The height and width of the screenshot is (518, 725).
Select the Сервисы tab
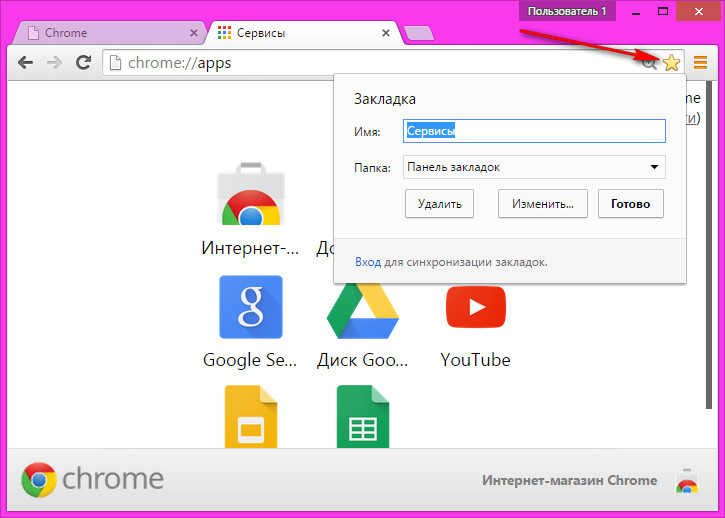(302, 33)
